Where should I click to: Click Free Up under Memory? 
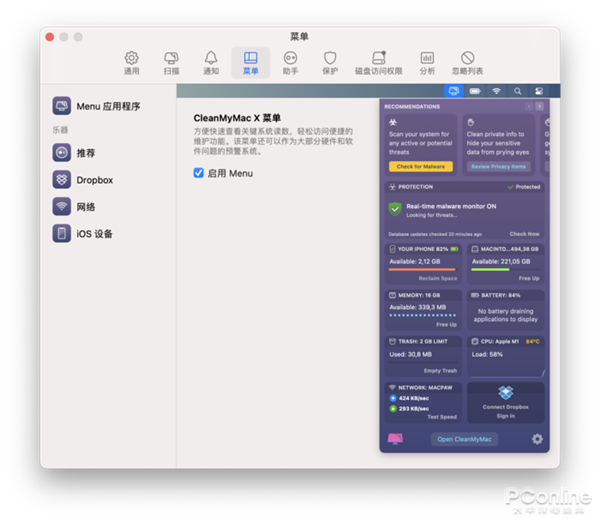[447, 324]
